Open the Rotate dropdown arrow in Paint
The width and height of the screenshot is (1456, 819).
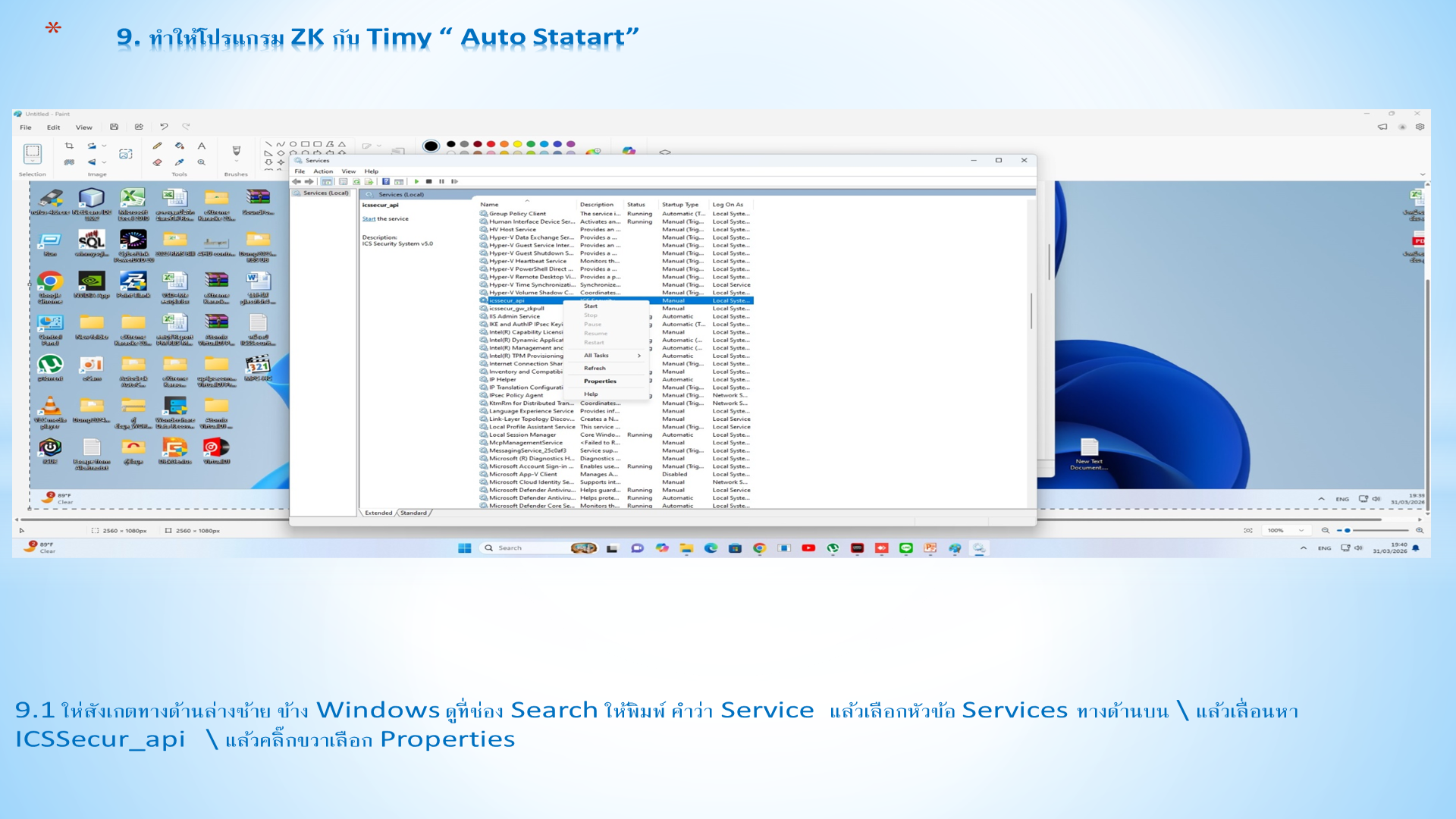click(x=105, y=146)
